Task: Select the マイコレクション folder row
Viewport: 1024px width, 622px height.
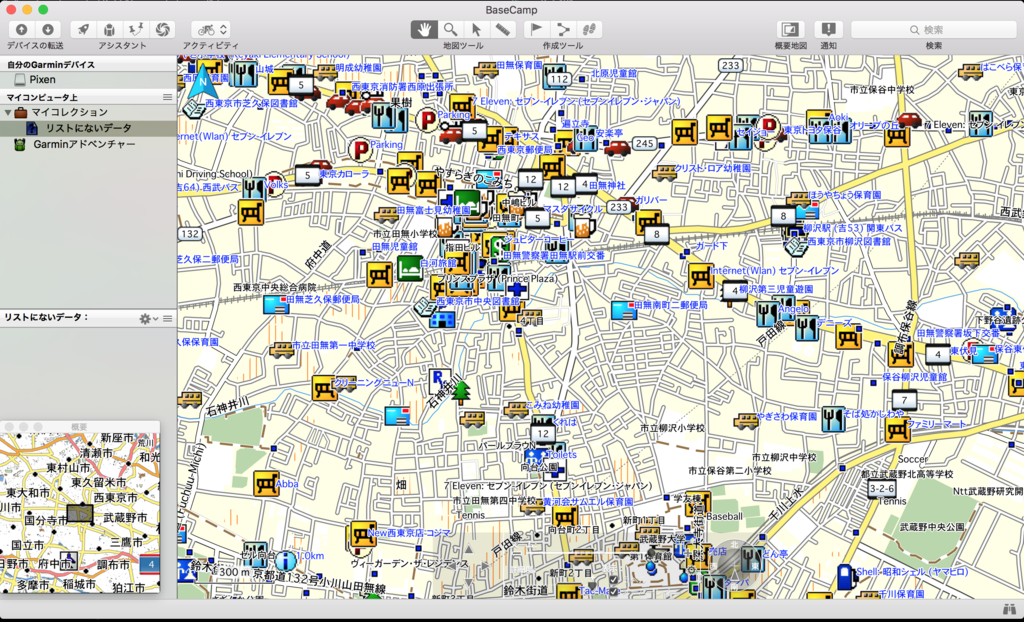Action: [88, 112]
